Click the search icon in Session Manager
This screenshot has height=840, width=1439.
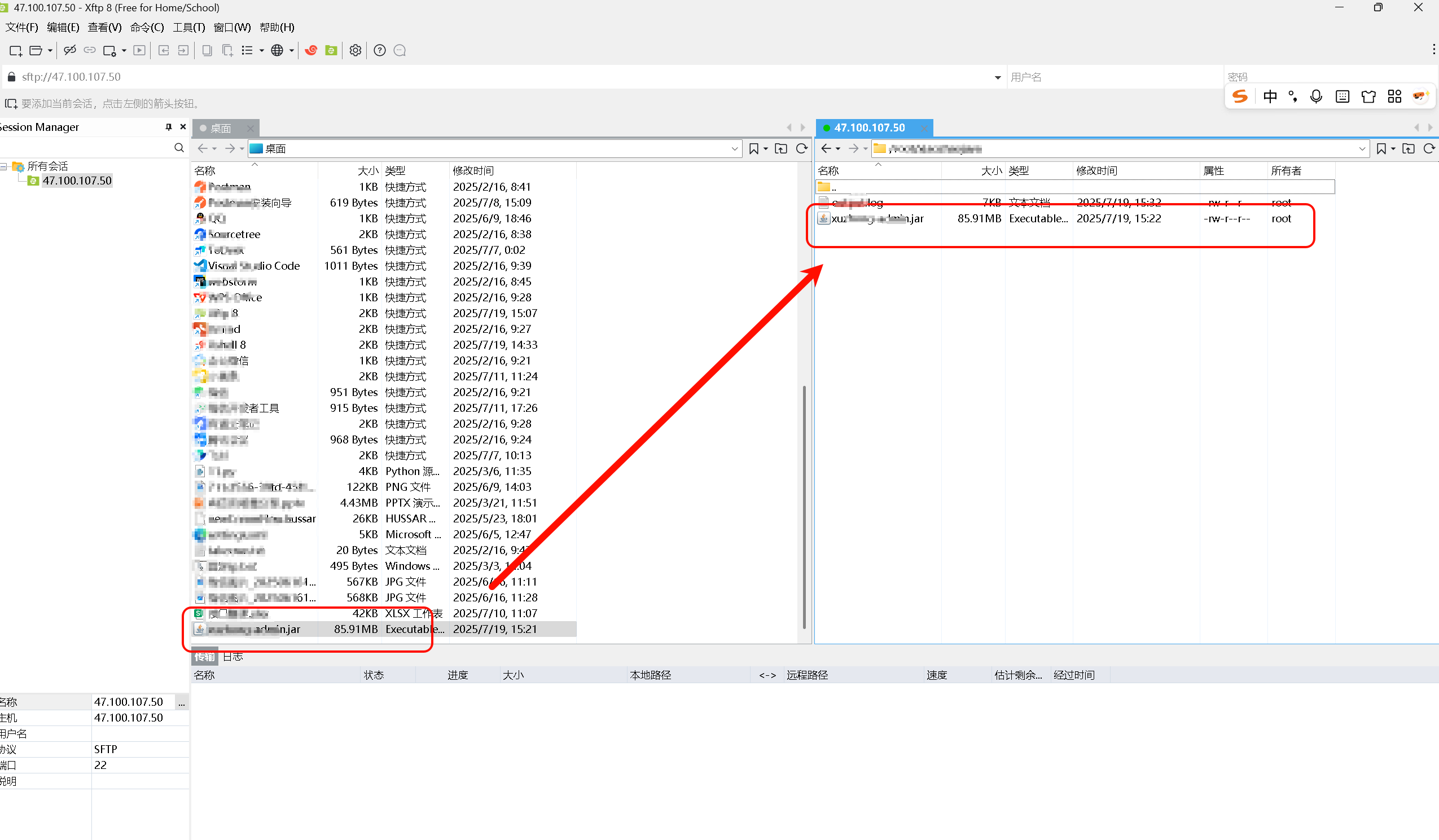pos(179,147)
